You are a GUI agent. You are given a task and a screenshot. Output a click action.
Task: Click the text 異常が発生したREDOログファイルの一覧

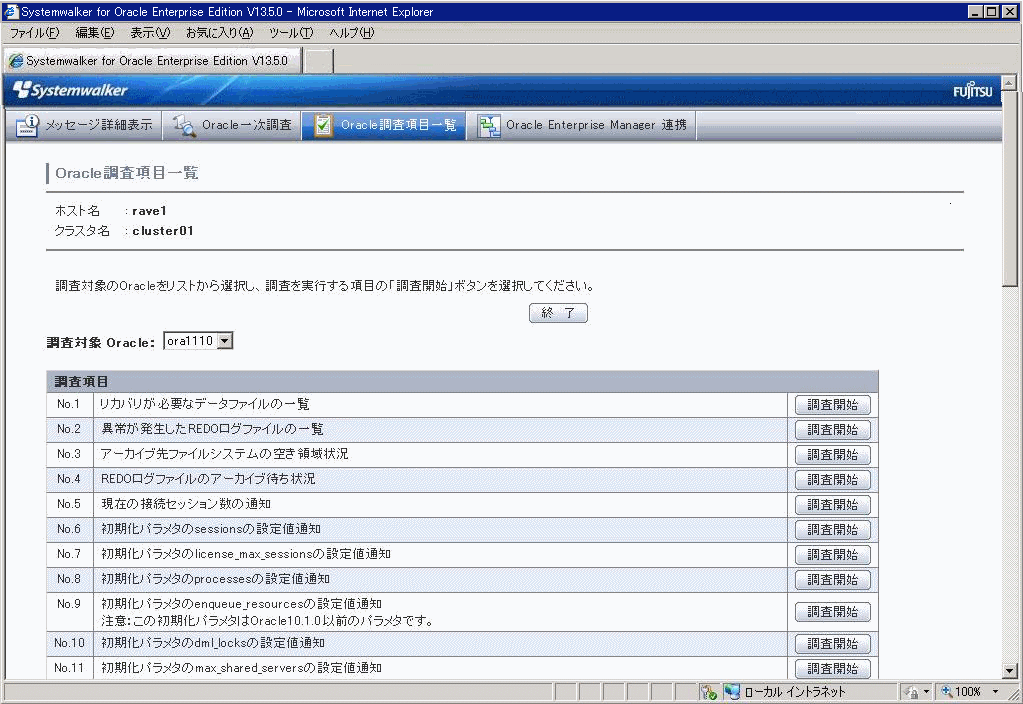click(x=212, y=429)
